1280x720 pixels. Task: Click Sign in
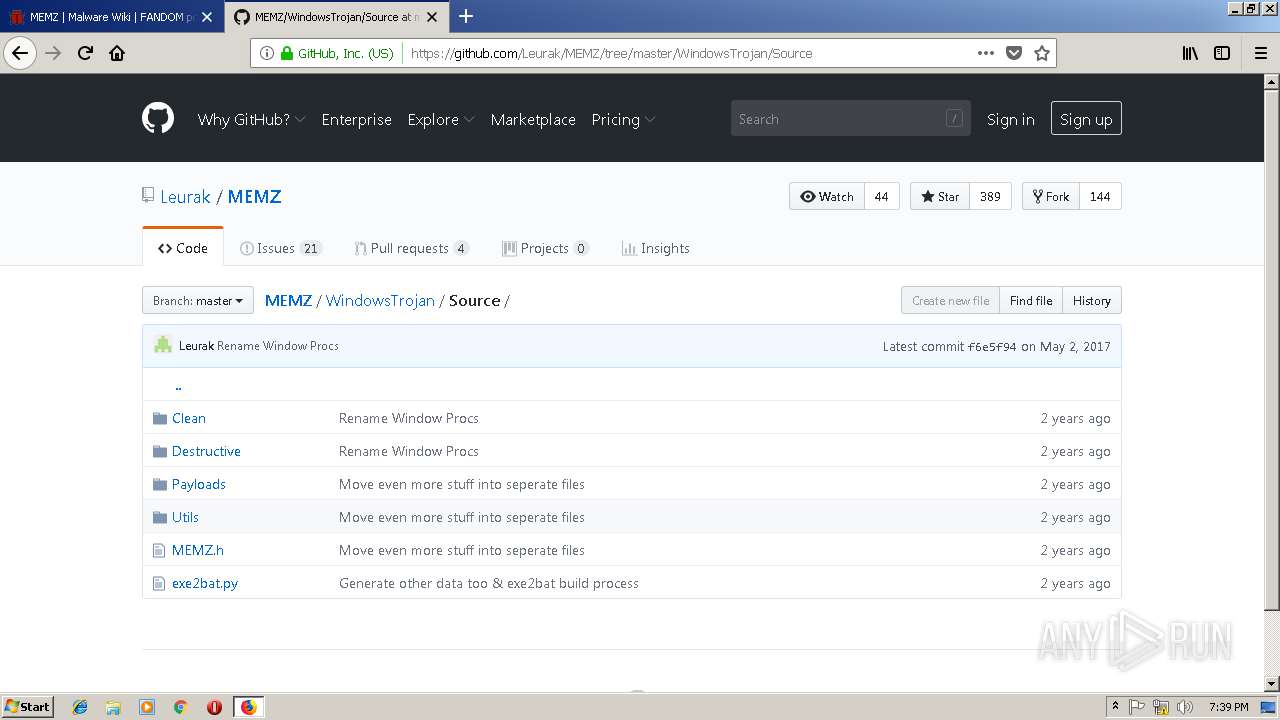coord(1011,119)
